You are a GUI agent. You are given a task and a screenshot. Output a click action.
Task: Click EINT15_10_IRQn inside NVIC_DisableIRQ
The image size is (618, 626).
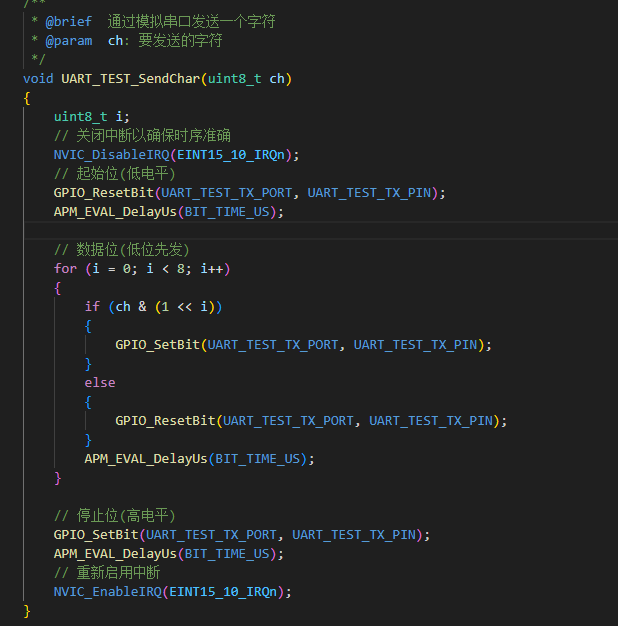tap(231, 155)
